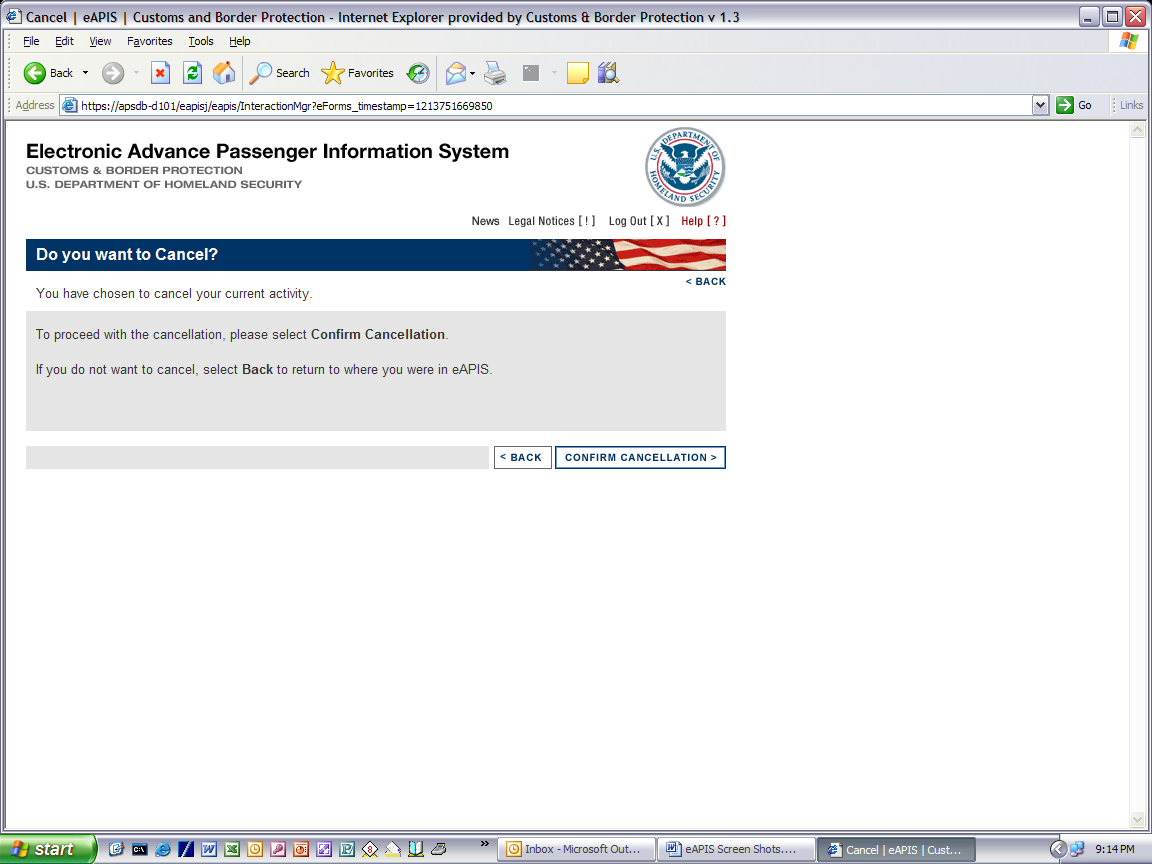Click the Homeland Security seal logo
The width and height of the screenshot is (1152, 864).
685,167
